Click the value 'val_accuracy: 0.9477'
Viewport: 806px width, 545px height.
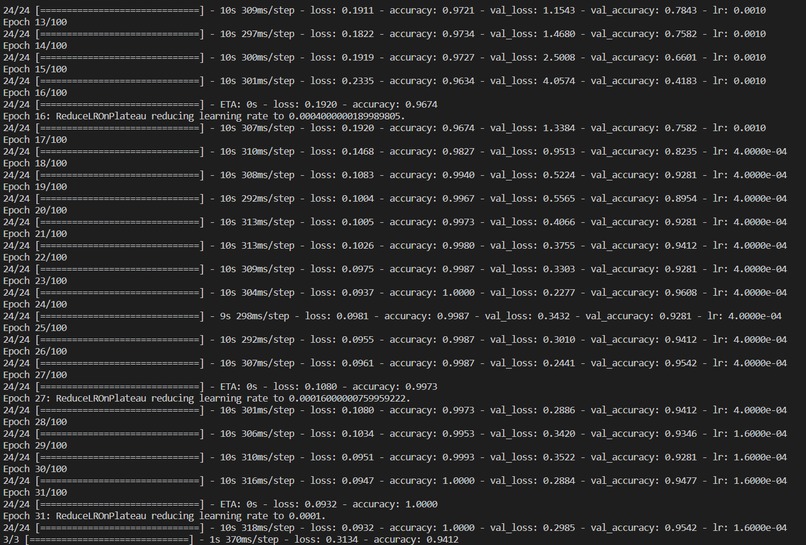[644, 481]
